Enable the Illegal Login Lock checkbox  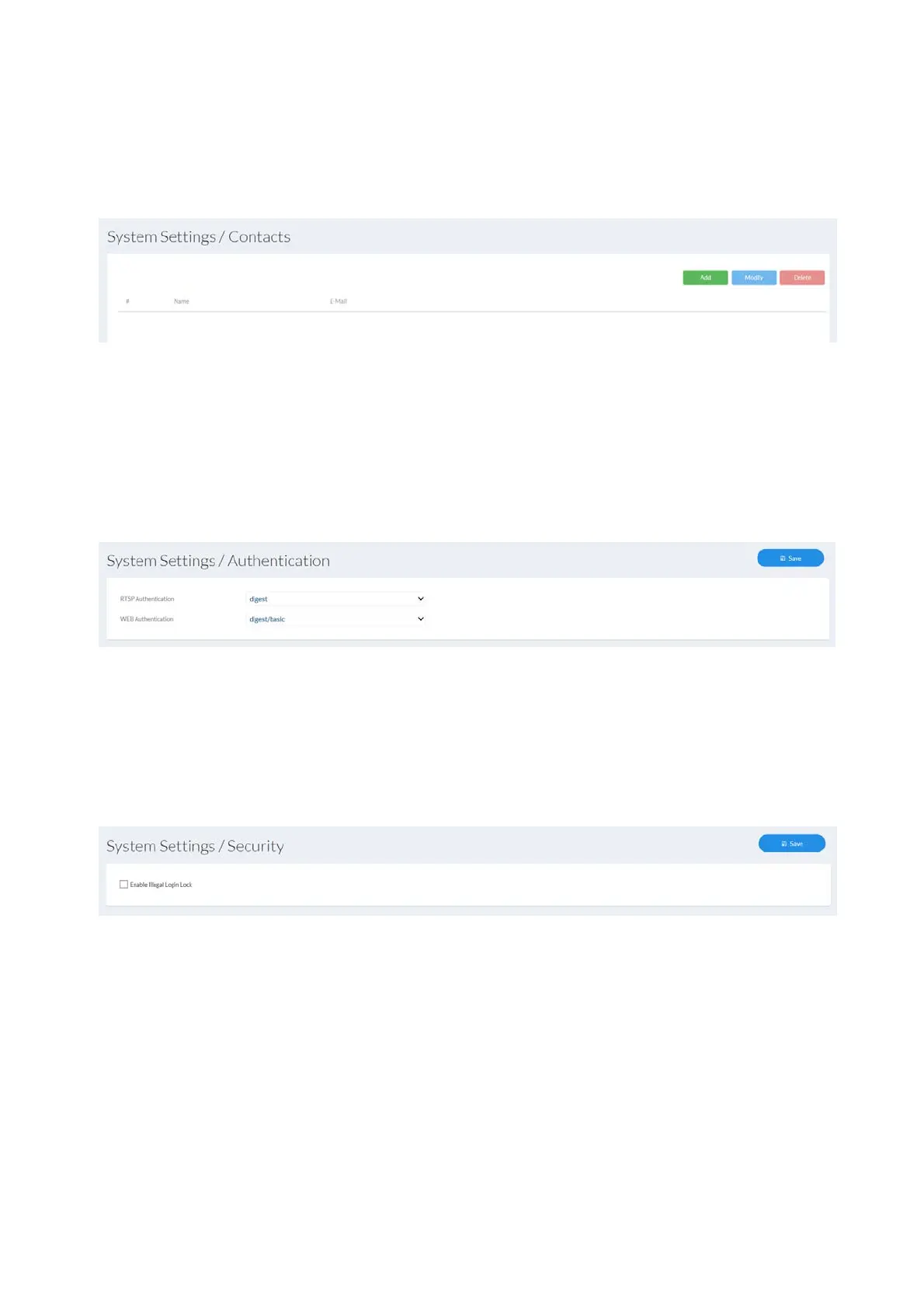click(123, 885)
